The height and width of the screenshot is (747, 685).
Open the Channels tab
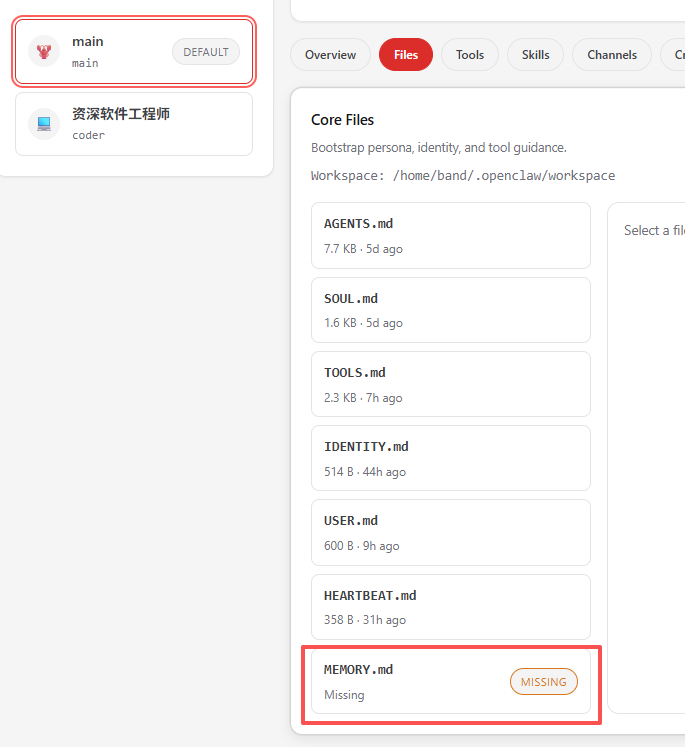click(x=612, y=55)
